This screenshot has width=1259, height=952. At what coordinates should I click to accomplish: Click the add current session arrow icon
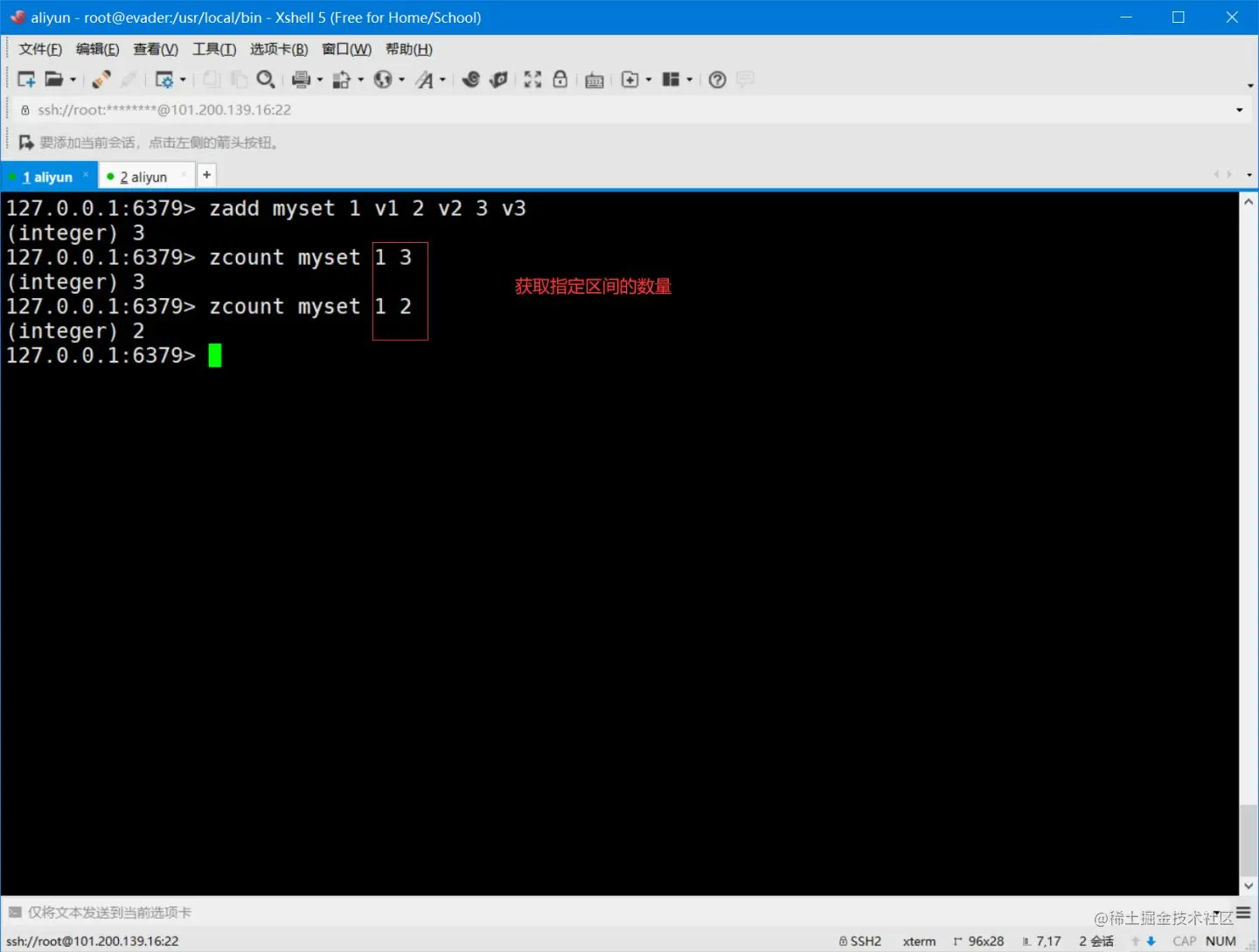[26, 142]
